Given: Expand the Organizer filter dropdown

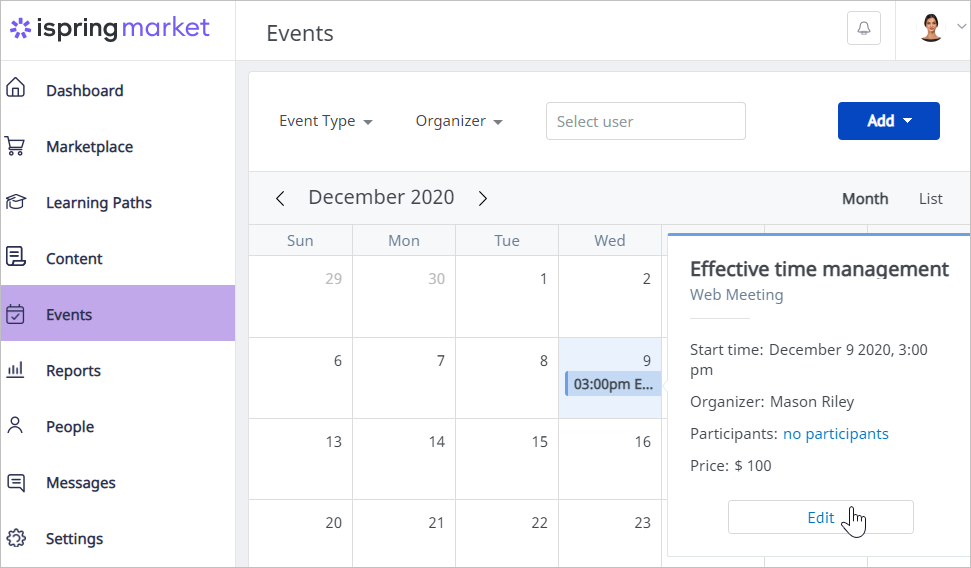Looking at the screenshot, I should coord(459,121).
